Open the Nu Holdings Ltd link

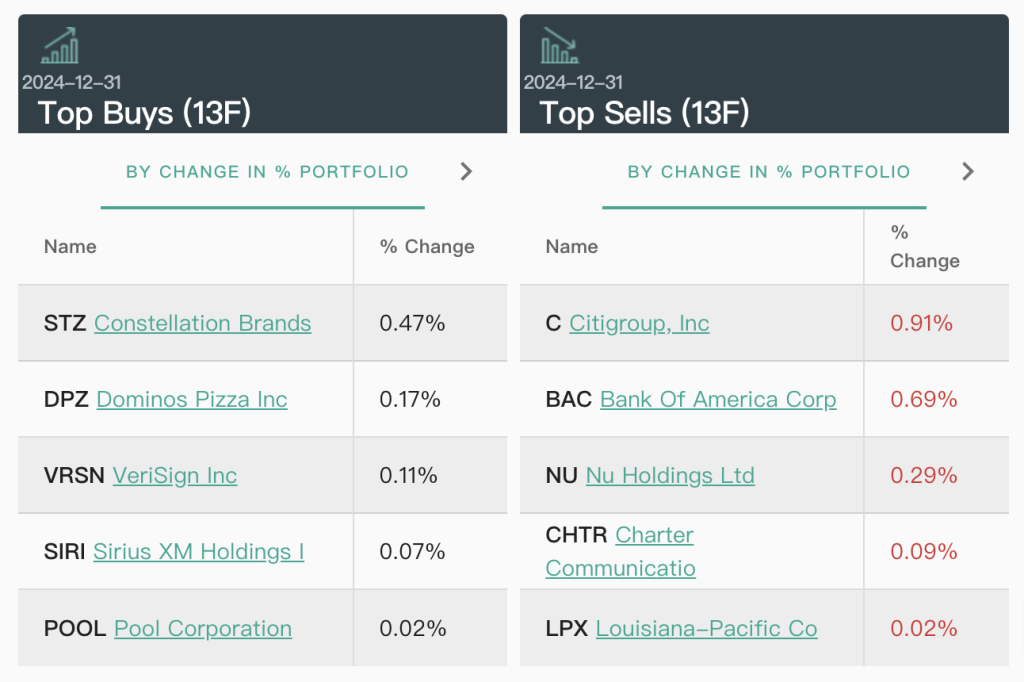tap(670, 475)
